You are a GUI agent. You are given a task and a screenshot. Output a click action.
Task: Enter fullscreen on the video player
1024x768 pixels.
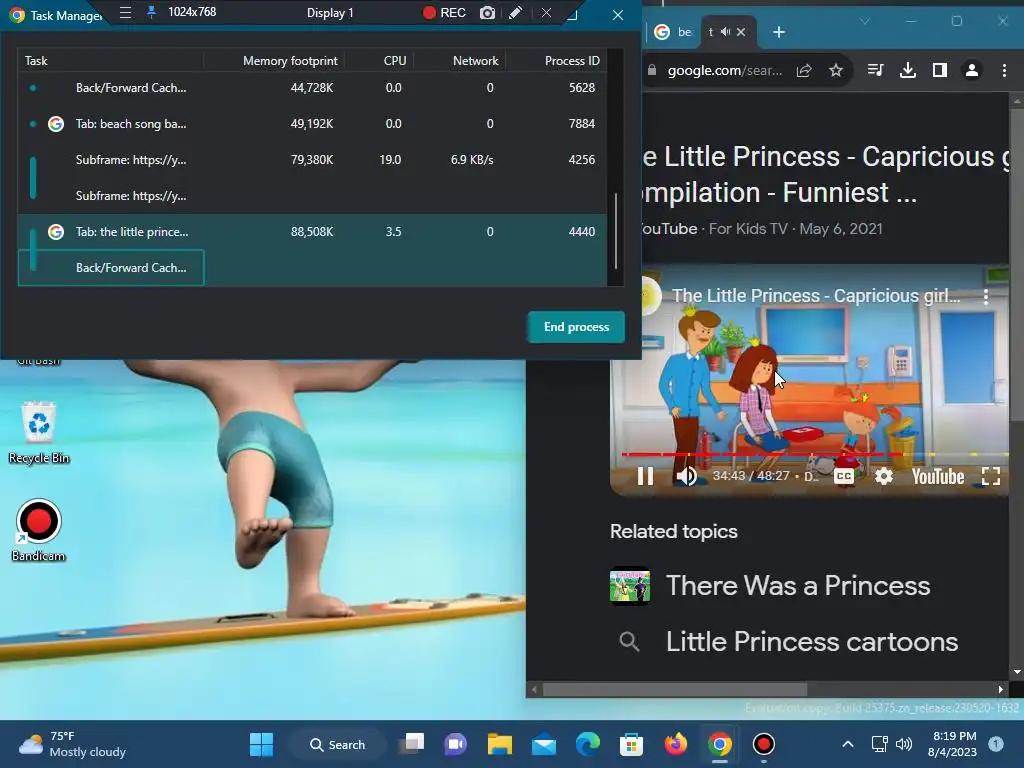pyautogui.click(x=991, y=476)
